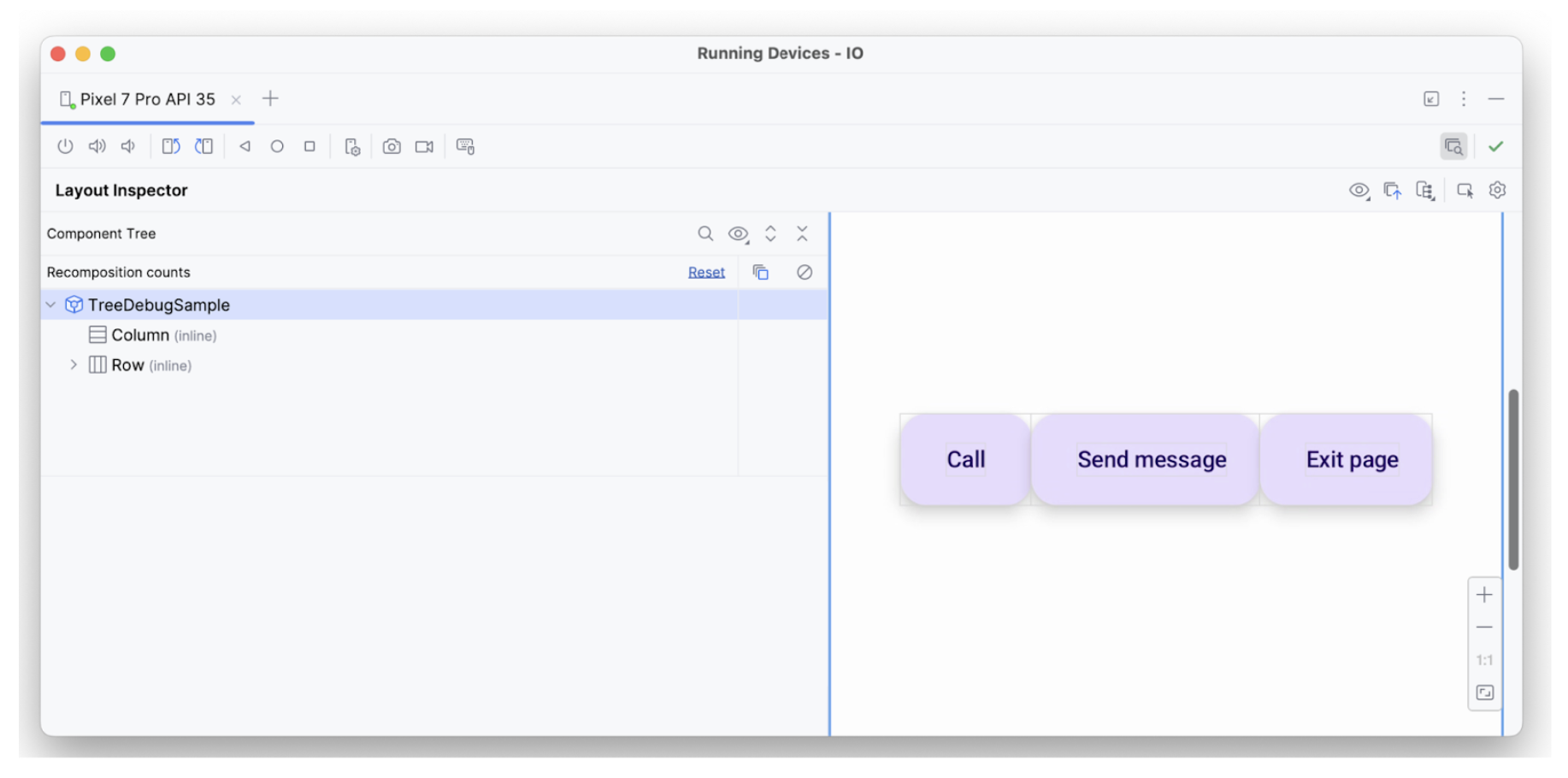Tap the Android Back navigation button

245,145
